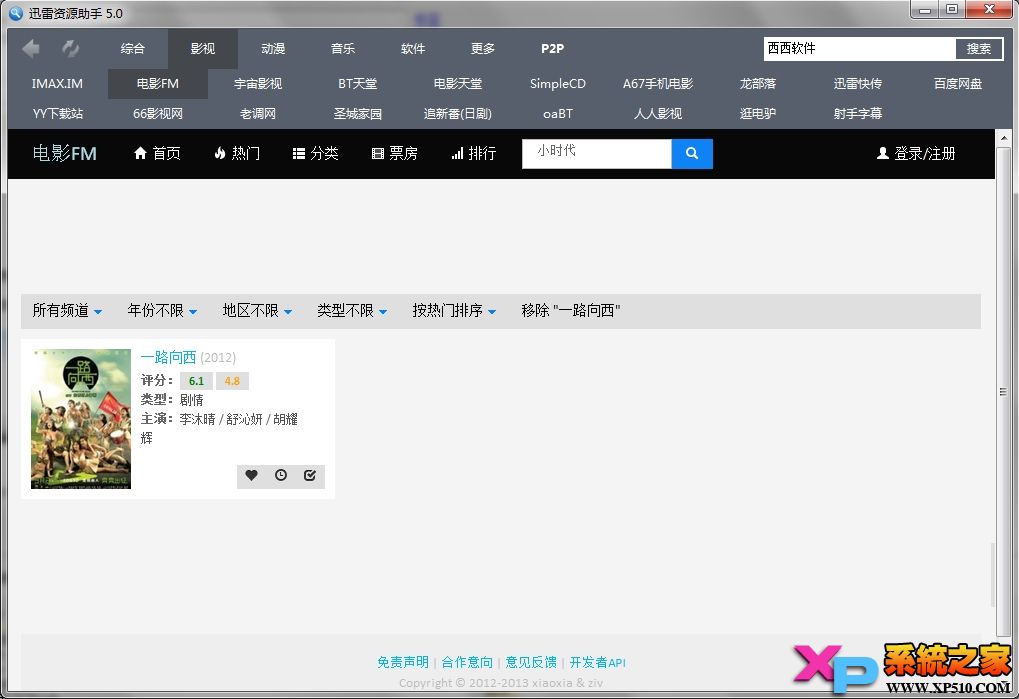Switch to 综合 tab
The height and width of the screenshot is (699, 1019).
point(133,49)
